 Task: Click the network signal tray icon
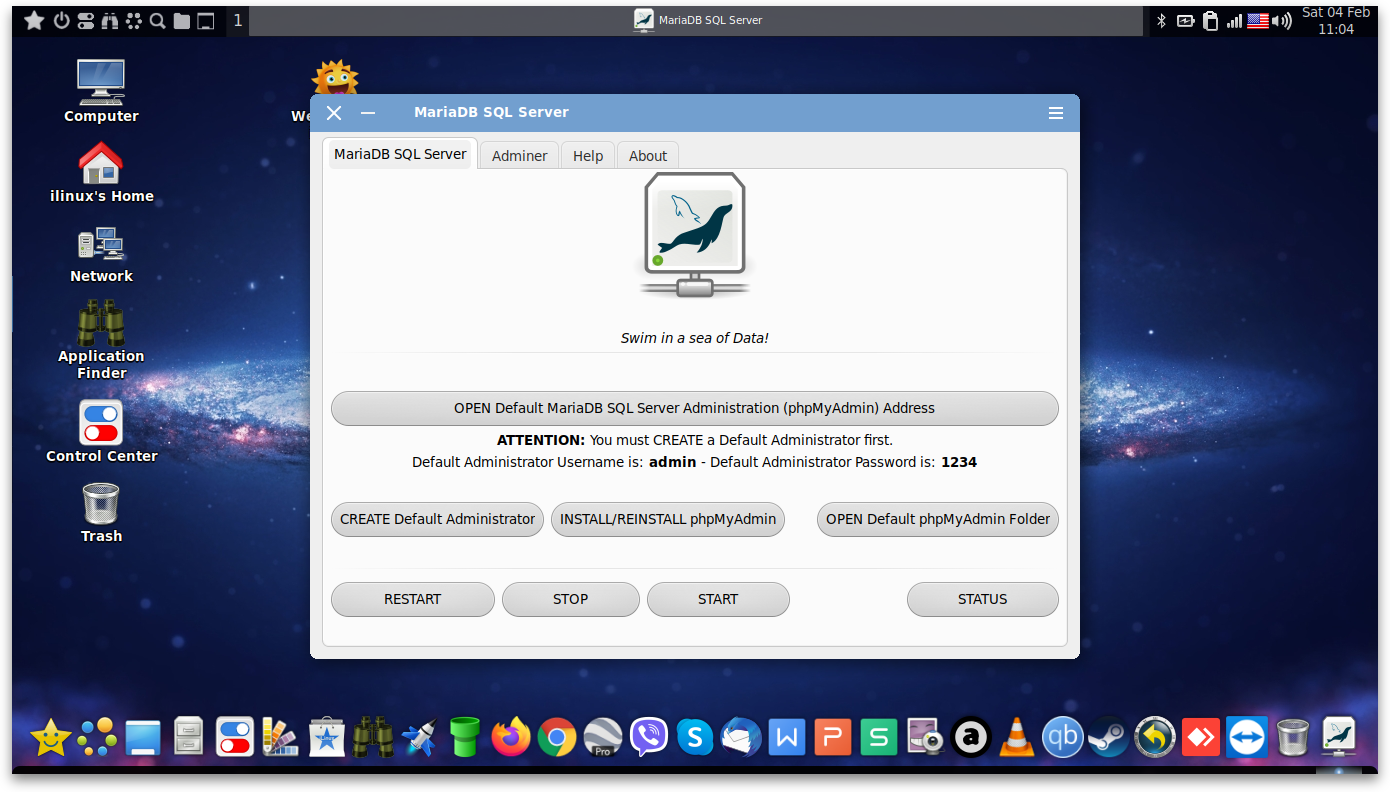[x=1235, y=20]
